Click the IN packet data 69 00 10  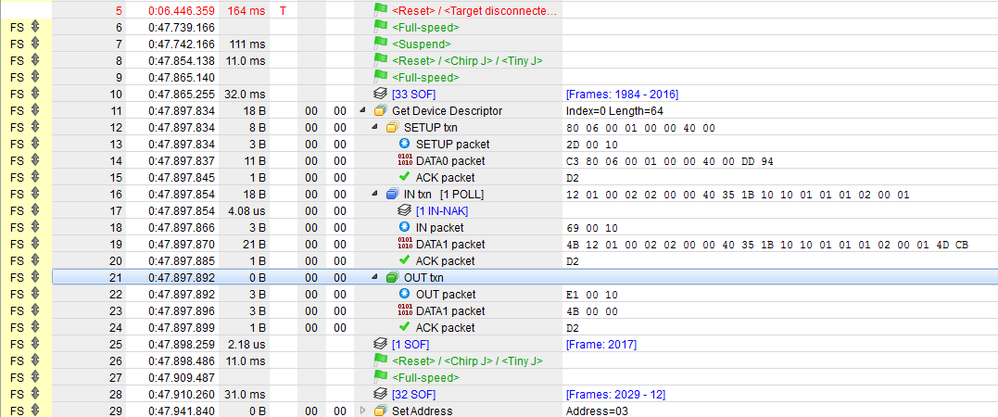[x=591, y=228]
